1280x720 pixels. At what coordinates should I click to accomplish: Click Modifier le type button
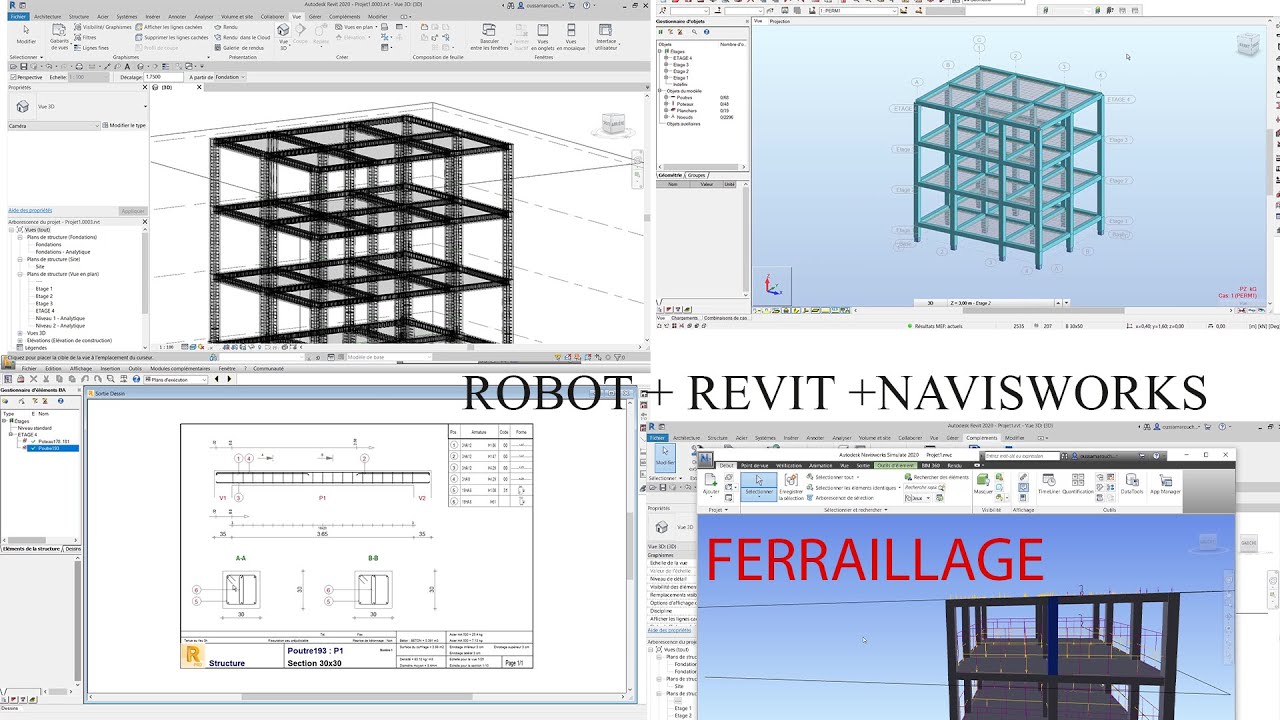tap(125, 126)
